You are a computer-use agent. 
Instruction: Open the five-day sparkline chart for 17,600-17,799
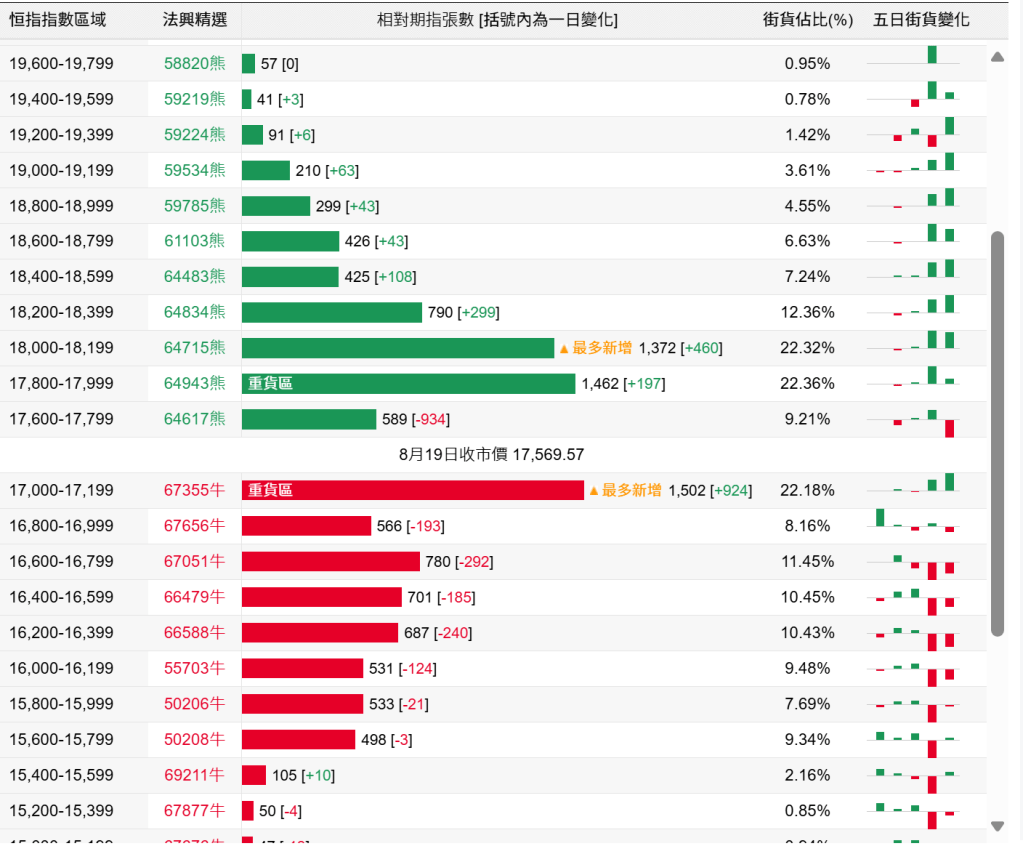pyautogui.click(x=915, y=419)
